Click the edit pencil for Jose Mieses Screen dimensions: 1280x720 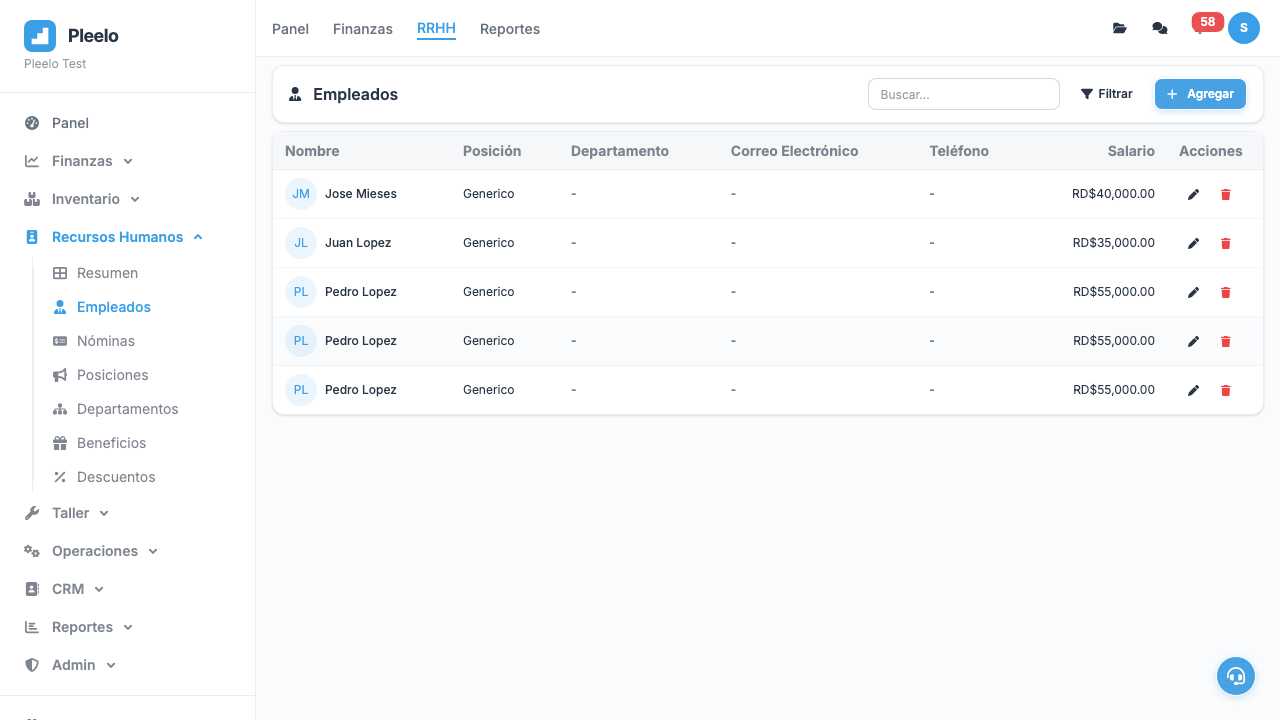1193,194
